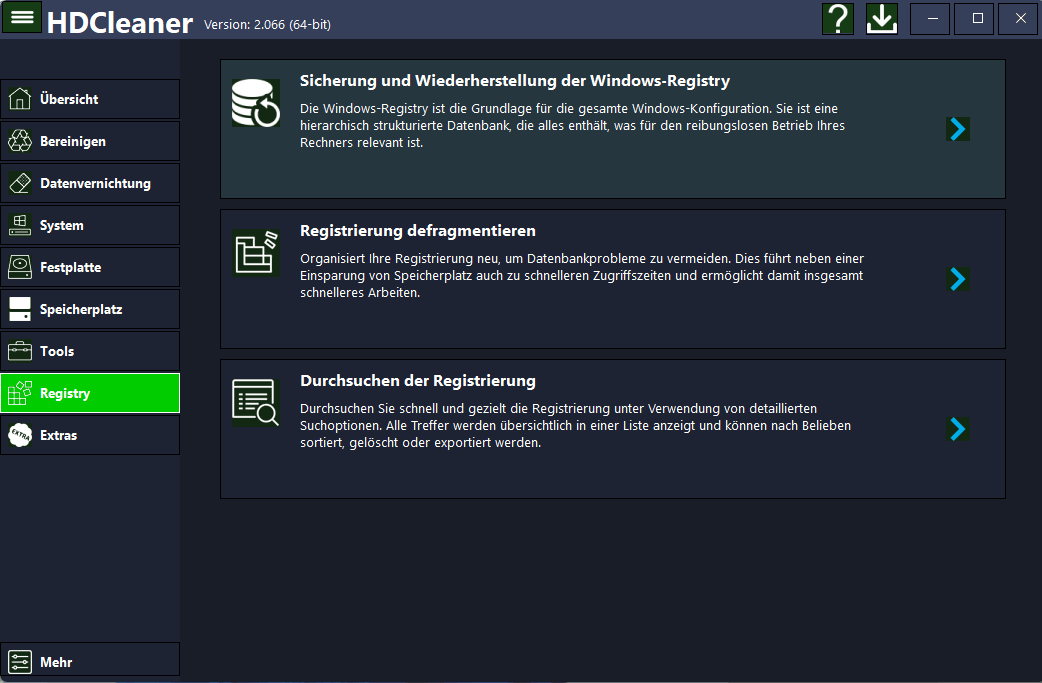Click the Sicherung und Wiederherstellung heading

(515, 81)
